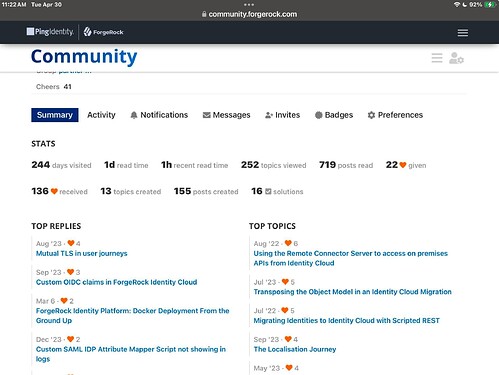Click the 16 solutions stat
499x375 pixels.
coord(277,191)
